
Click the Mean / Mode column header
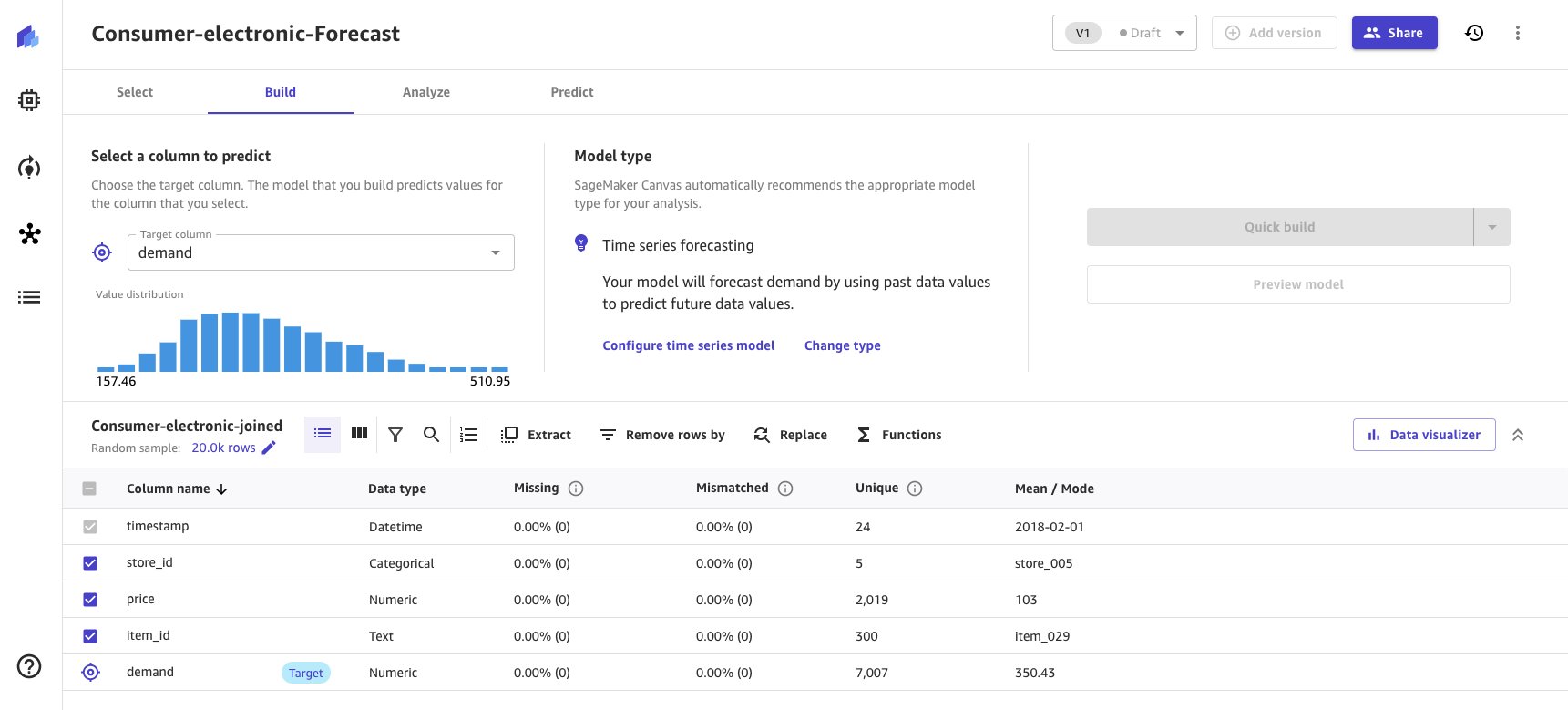pyautogui.click(x=1054, y=489)
